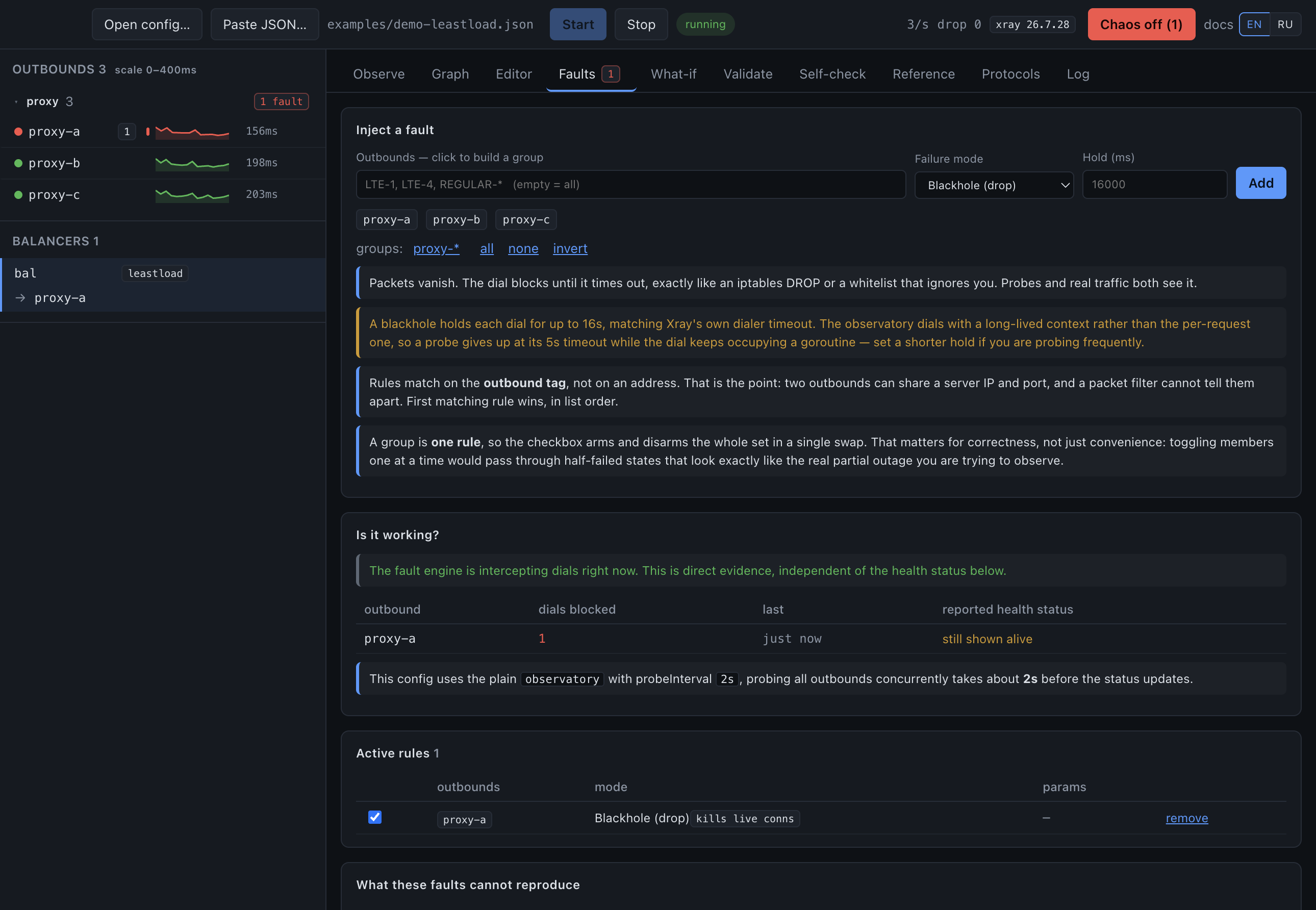Open the Failure mode dropdown
Image resolution: width=1316 pixels, height=910 pixels.
tap(994, 185)
